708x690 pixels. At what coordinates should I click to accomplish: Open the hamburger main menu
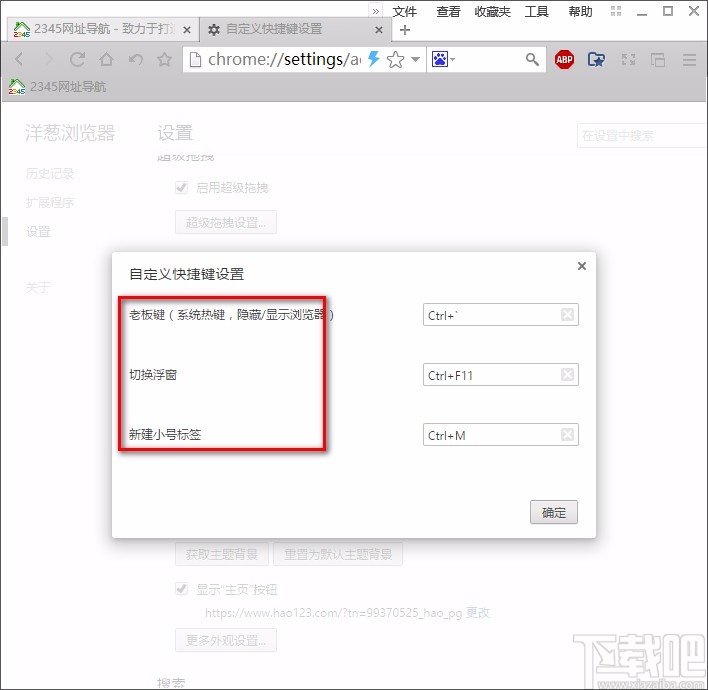689,59
